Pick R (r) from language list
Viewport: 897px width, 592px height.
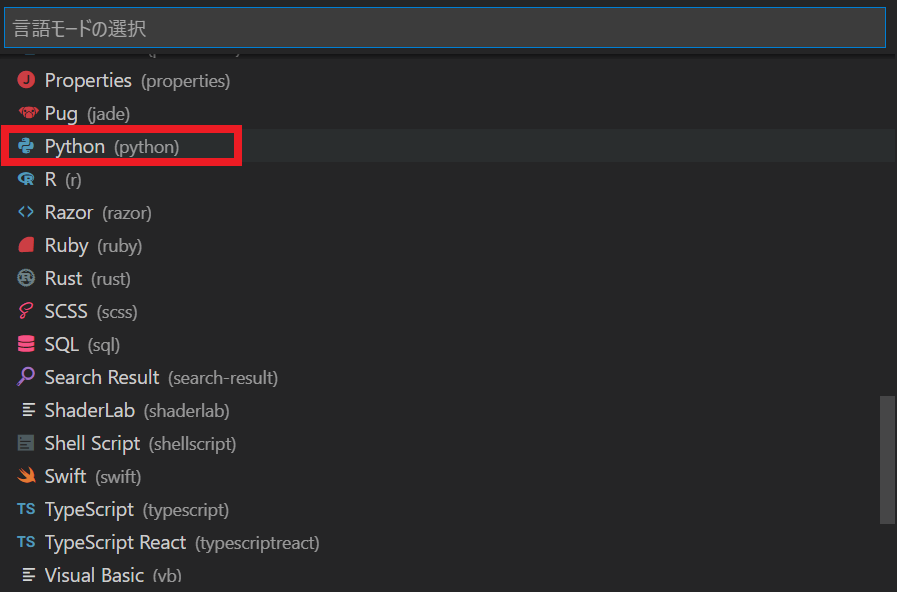(448, 179)
